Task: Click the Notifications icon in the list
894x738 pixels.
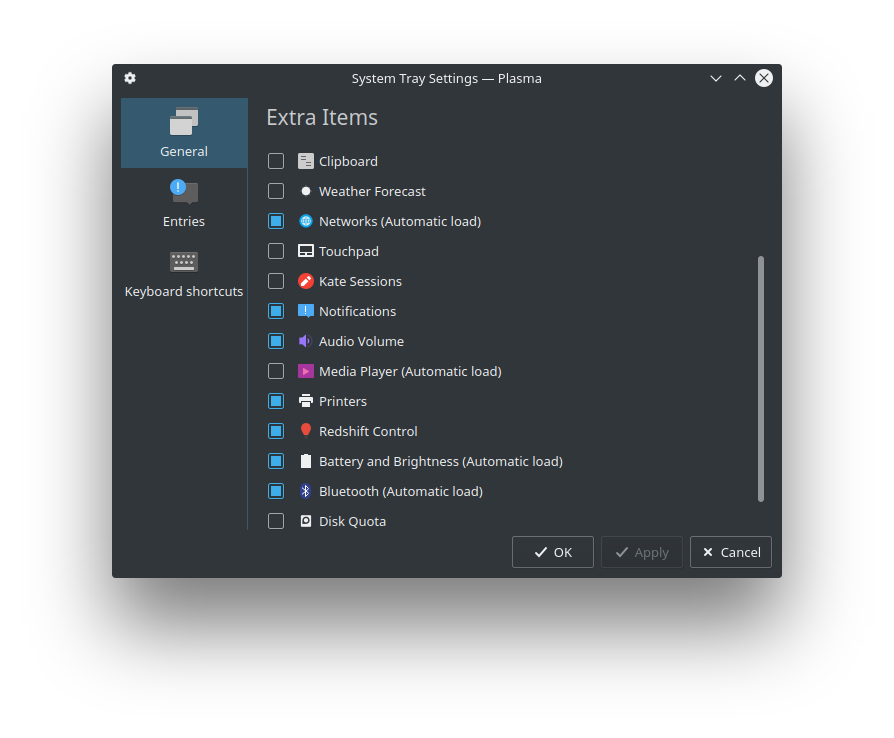Action: tap(306, 311)
